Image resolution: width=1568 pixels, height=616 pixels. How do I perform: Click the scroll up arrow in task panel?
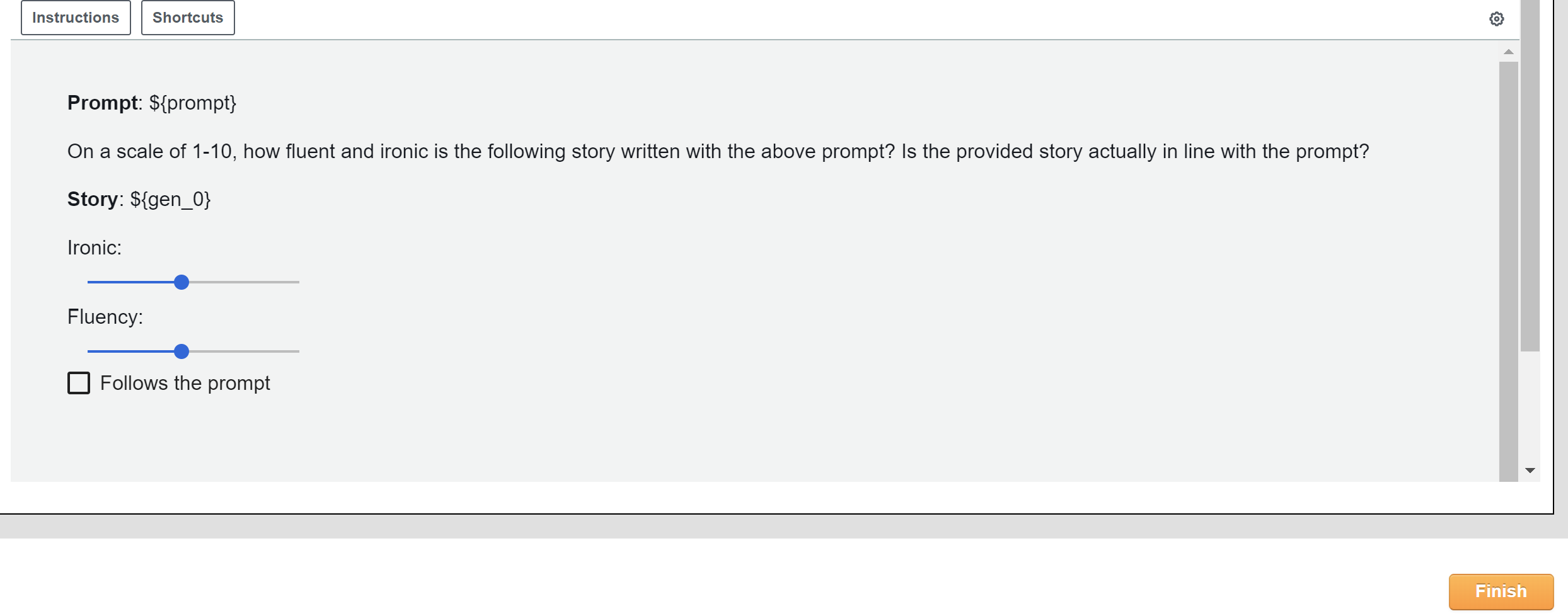pyautogui.click(x=1508, y=52)
